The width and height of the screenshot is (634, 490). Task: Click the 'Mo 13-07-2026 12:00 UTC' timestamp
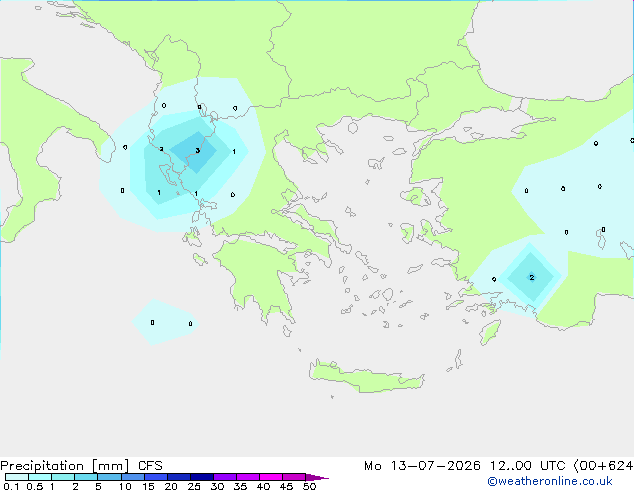pos(465,466)
